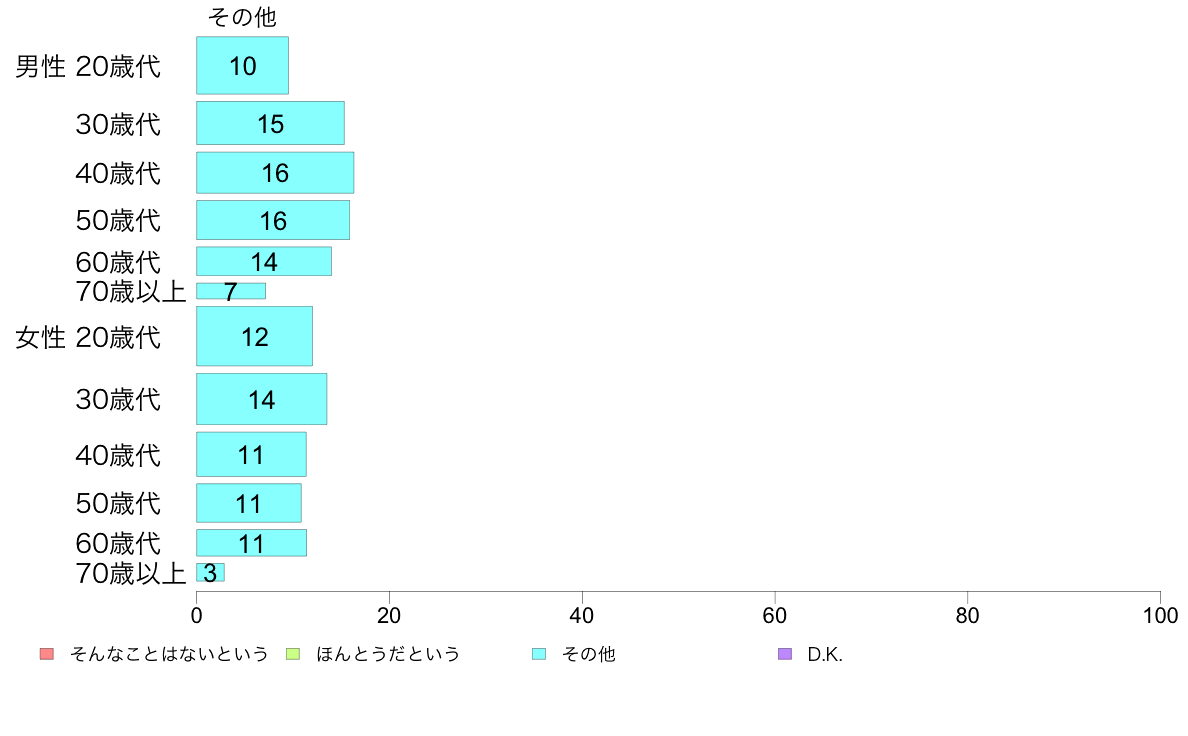
Task: Click the female 70歳以上 bar showing 3
Action: pyautogui.click(x=211, y=572)
